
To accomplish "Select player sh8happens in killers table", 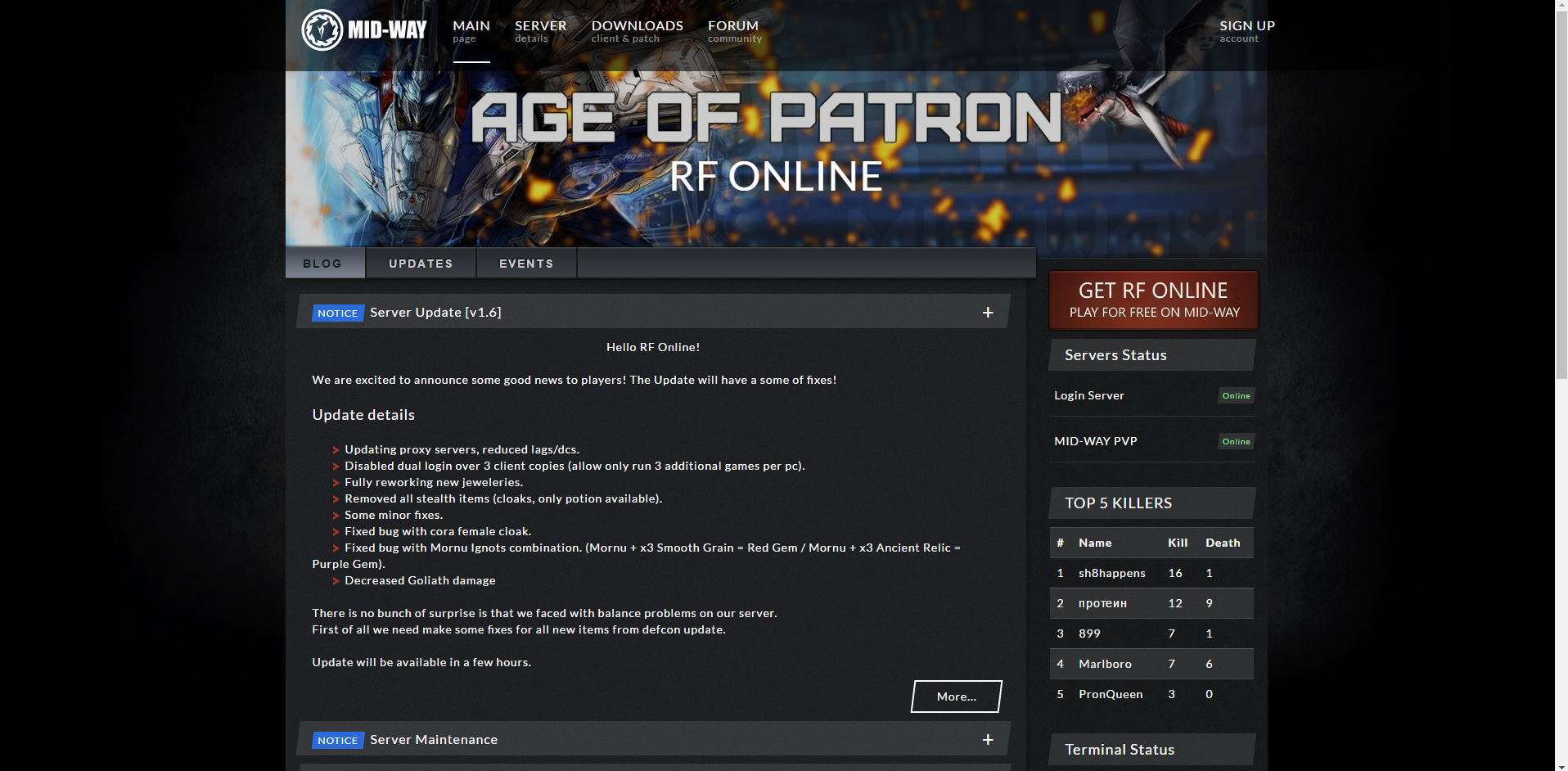I will 1111,573.
